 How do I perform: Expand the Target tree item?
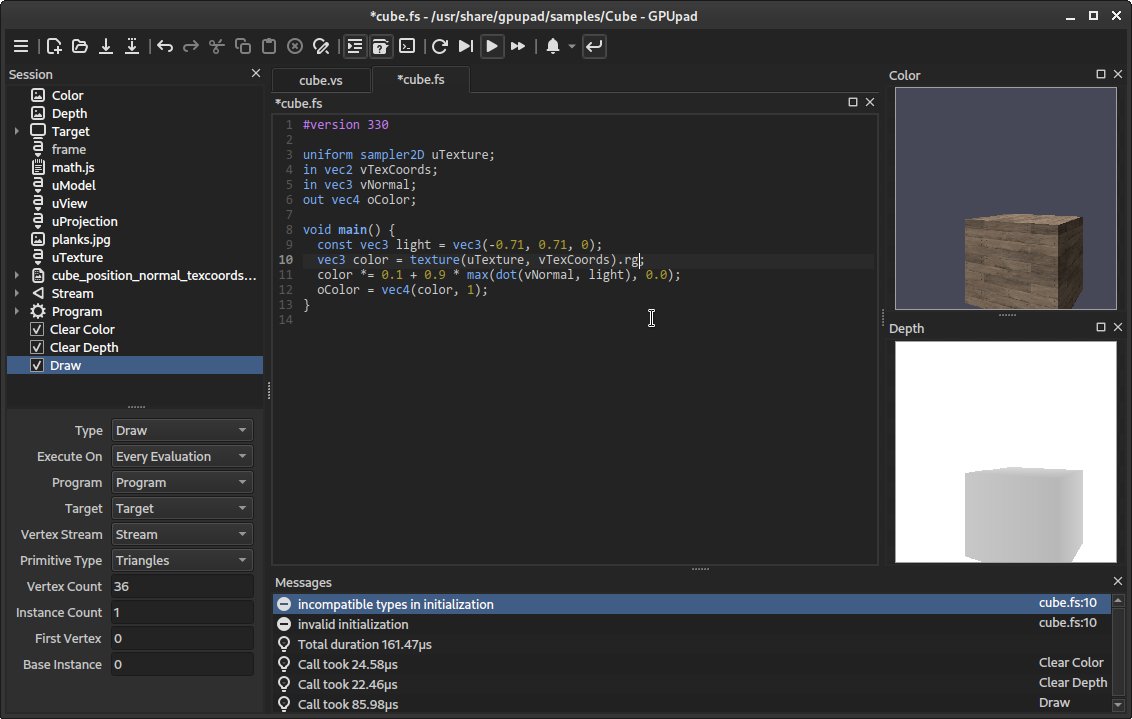(17, 132)
